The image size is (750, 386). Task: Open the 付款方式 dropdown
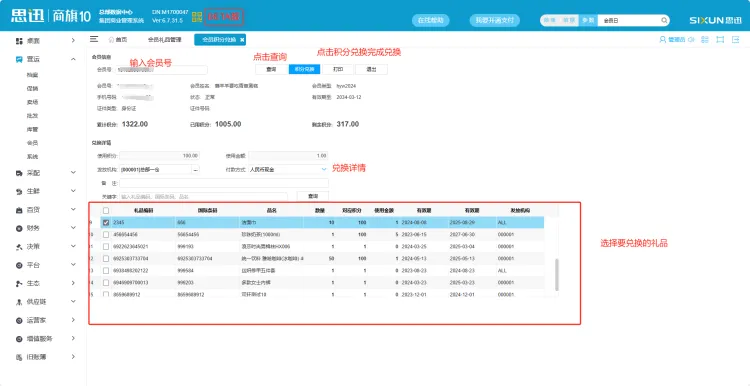[323, 169]
